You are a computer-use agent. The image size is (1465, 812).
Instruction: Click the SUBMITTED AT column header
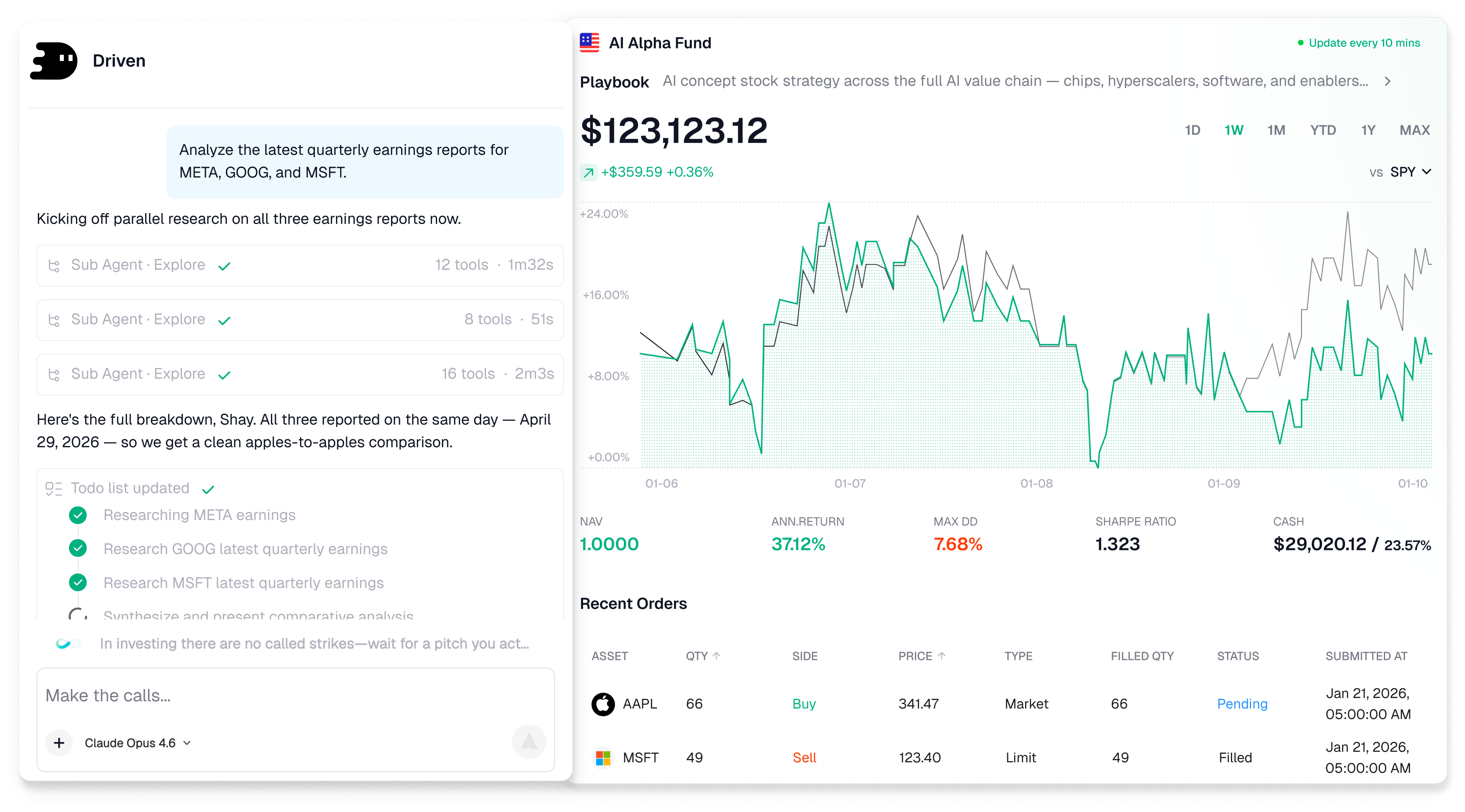coord(1366,656)
